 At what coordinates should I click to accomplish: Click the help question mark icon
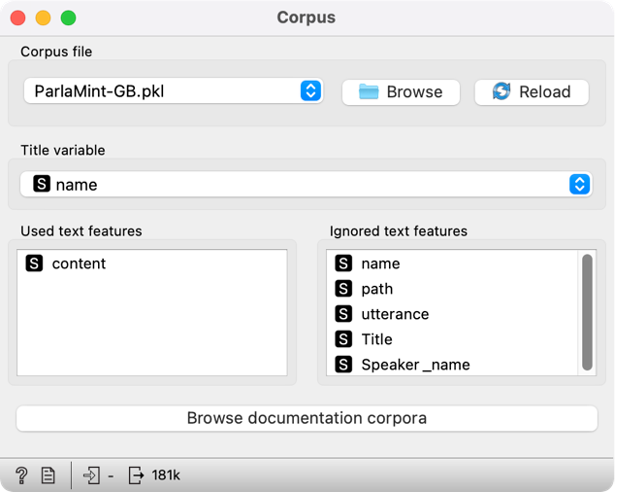click(21, 475)
